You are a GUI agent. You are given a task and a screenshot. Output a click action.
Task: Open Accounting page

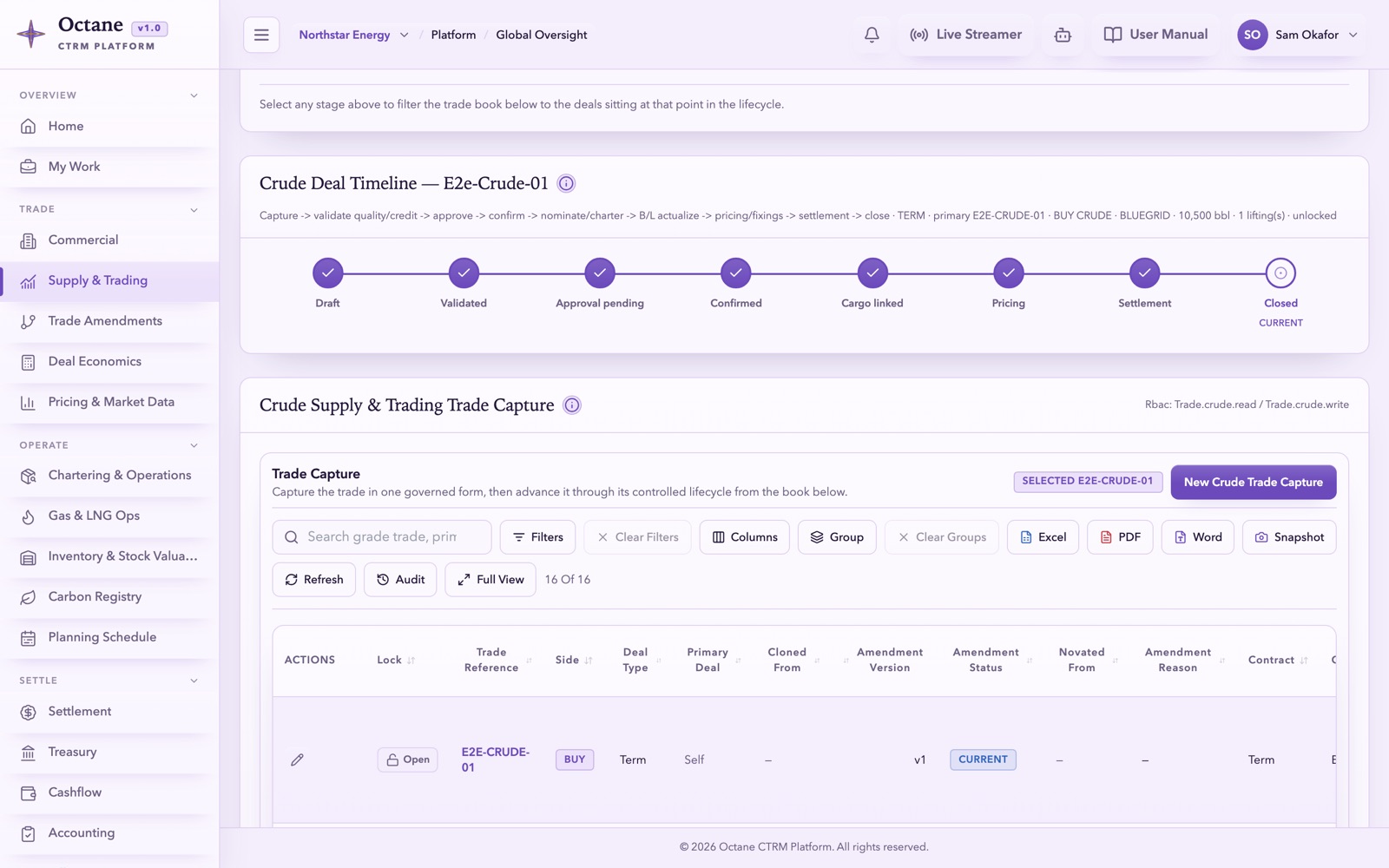click(x=109, y=833)
